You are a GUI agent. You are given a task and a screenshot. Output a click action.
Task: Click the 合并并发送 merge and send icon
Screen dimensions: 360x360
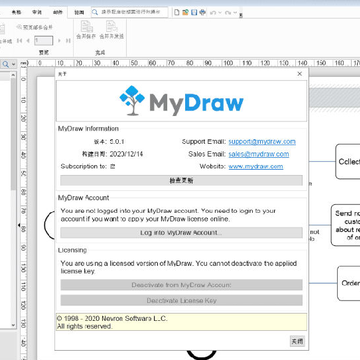[x=111, y=30]
